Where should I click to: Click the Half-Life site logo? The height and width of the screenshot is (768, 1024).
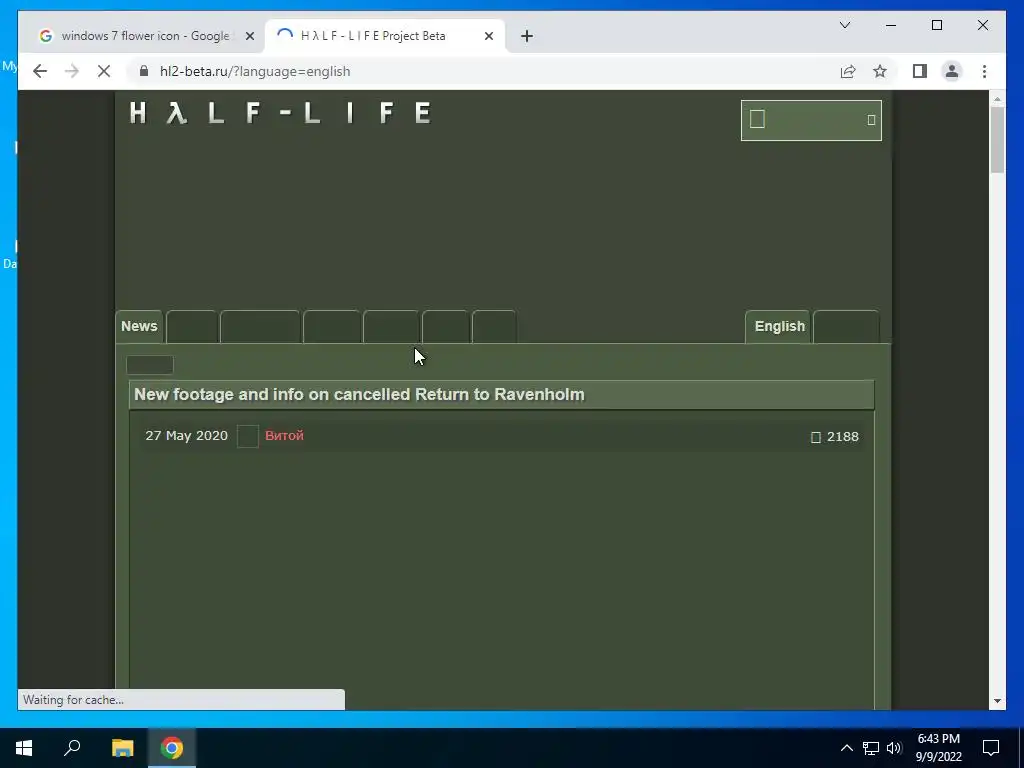tap(281, 112)
